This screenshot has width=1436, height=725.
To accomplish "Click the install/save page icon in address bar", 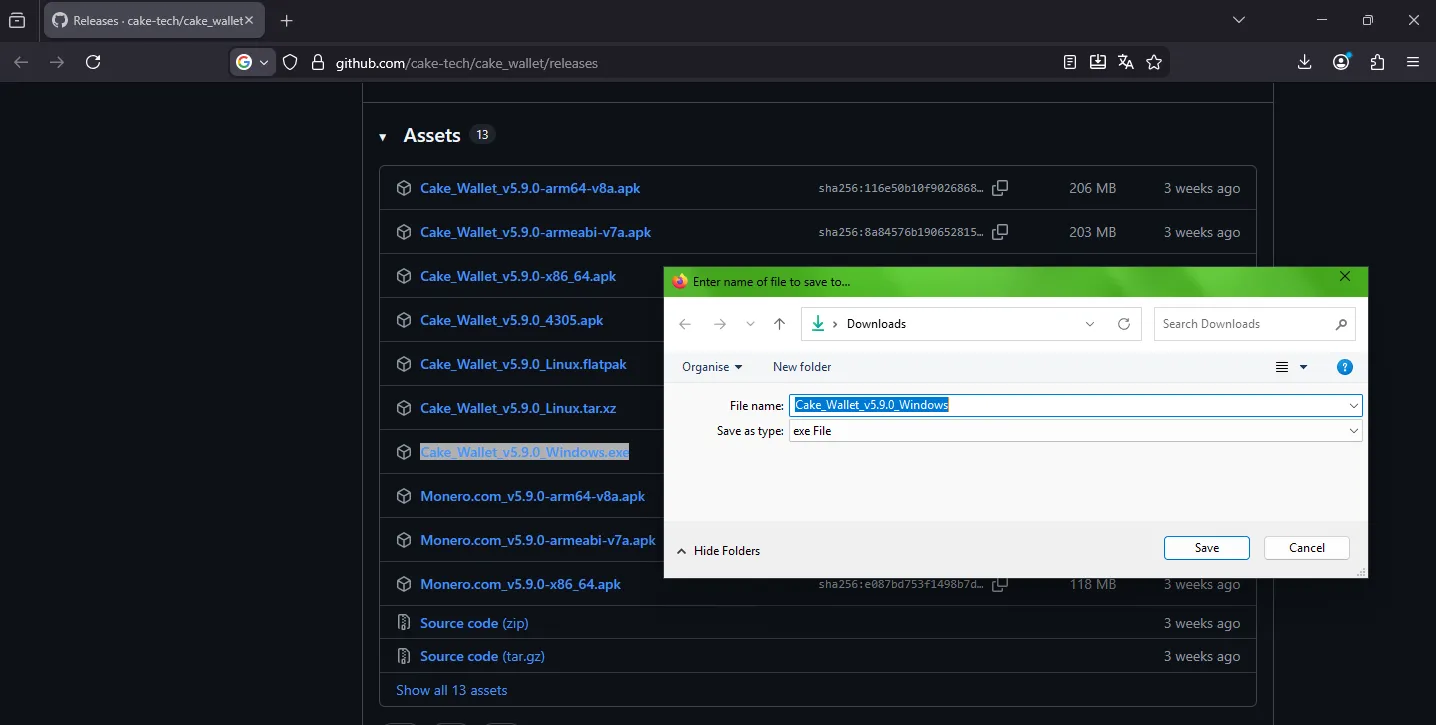I will (1098, 62).
